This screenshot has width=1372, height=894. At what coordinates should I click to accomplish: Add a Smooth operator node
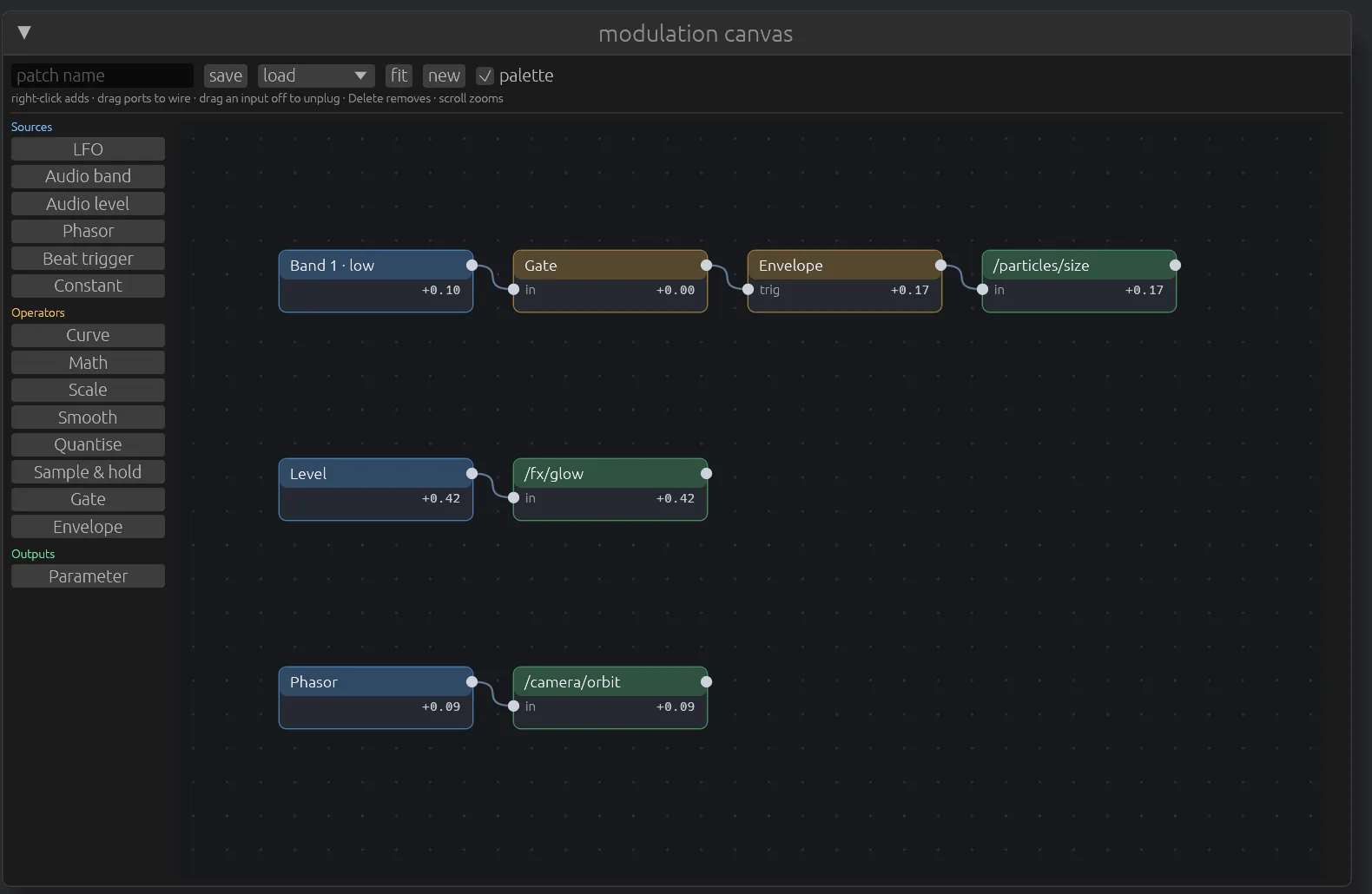pyautogui.click(x=88, y=417)
